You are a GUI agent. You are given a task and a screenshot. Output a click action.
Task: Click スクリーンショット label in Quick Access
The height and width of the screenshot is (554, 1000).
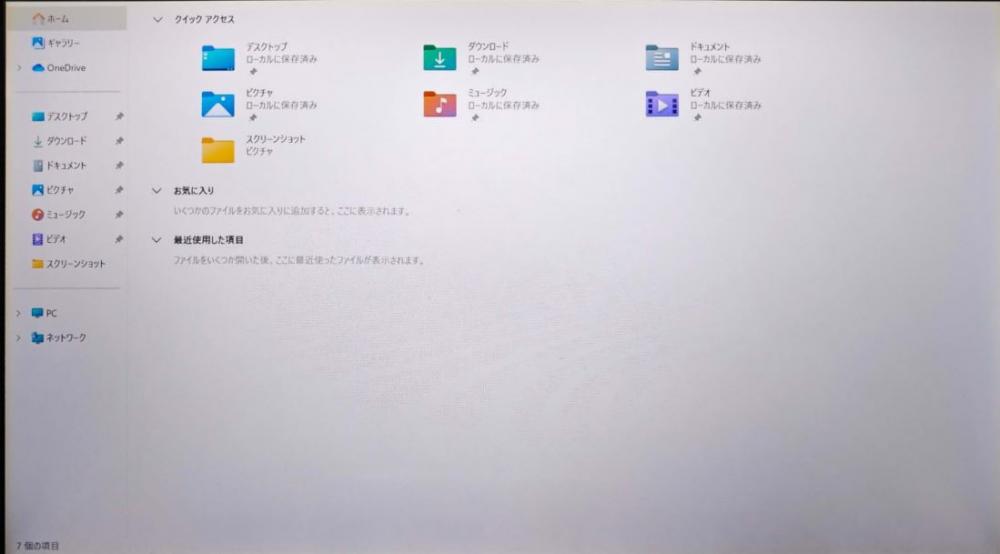coord(276,139)
